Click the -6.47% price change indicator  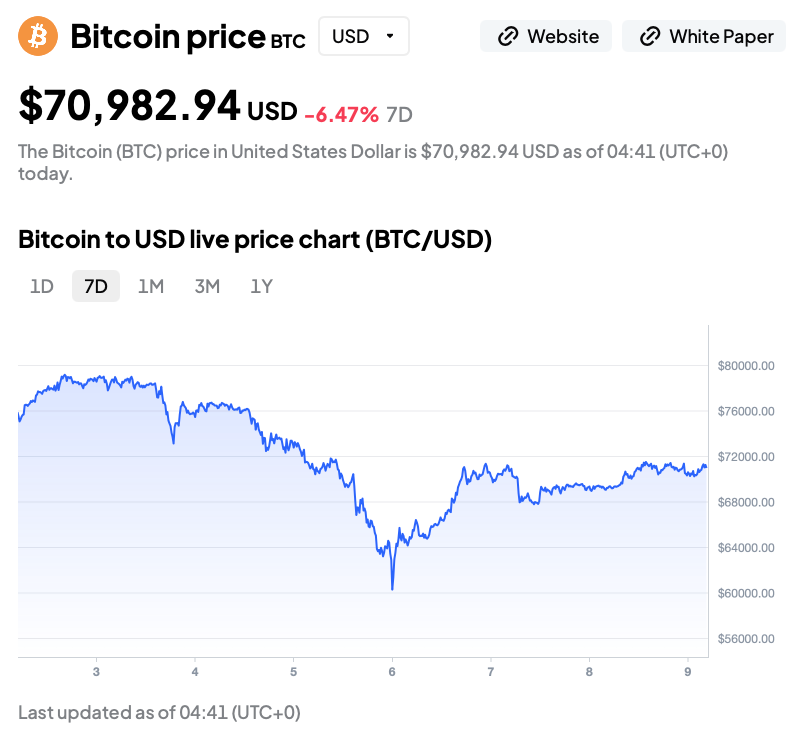tap(342, 114)
